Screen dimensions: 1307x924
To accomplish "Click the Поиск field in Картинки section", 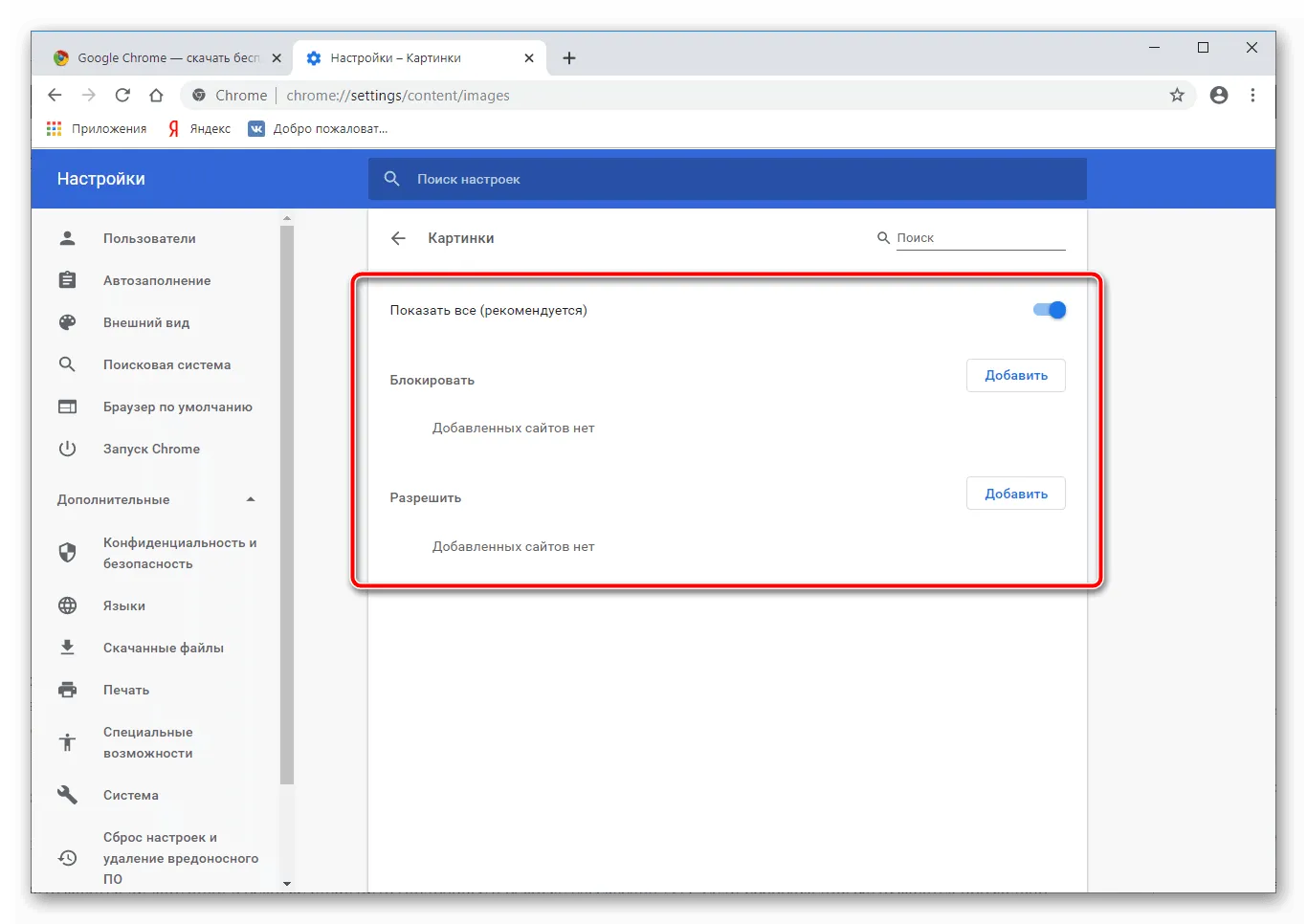I will click(x=981, y=238).
